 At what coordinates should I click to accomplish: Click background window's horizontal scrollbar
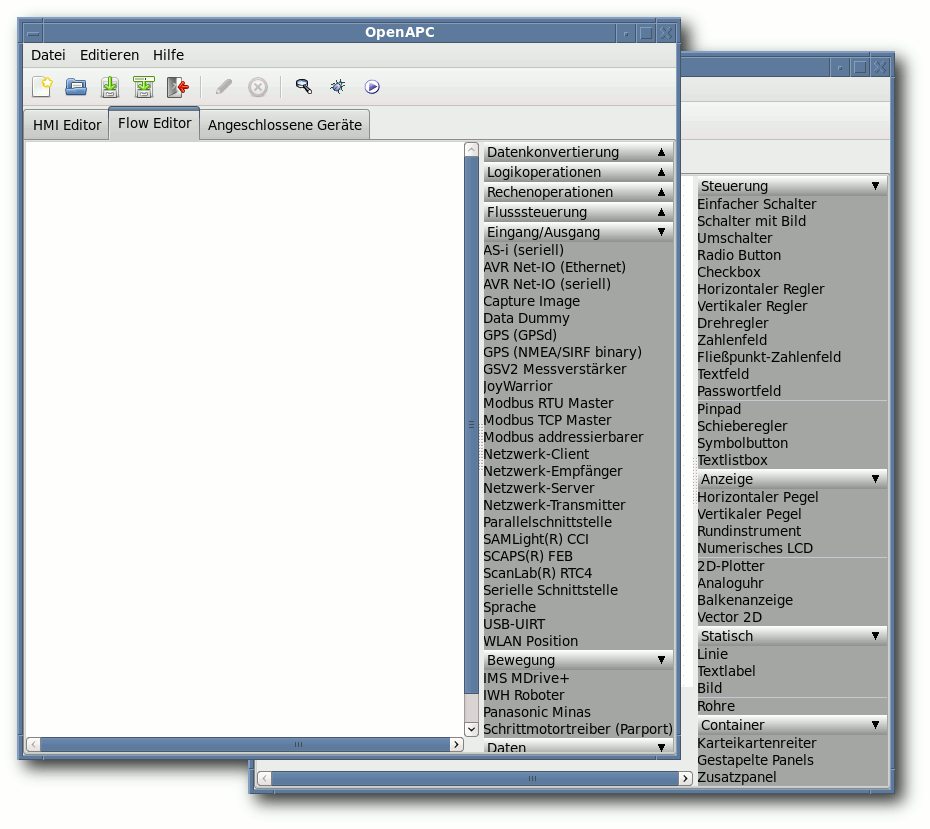click(475, 778)
